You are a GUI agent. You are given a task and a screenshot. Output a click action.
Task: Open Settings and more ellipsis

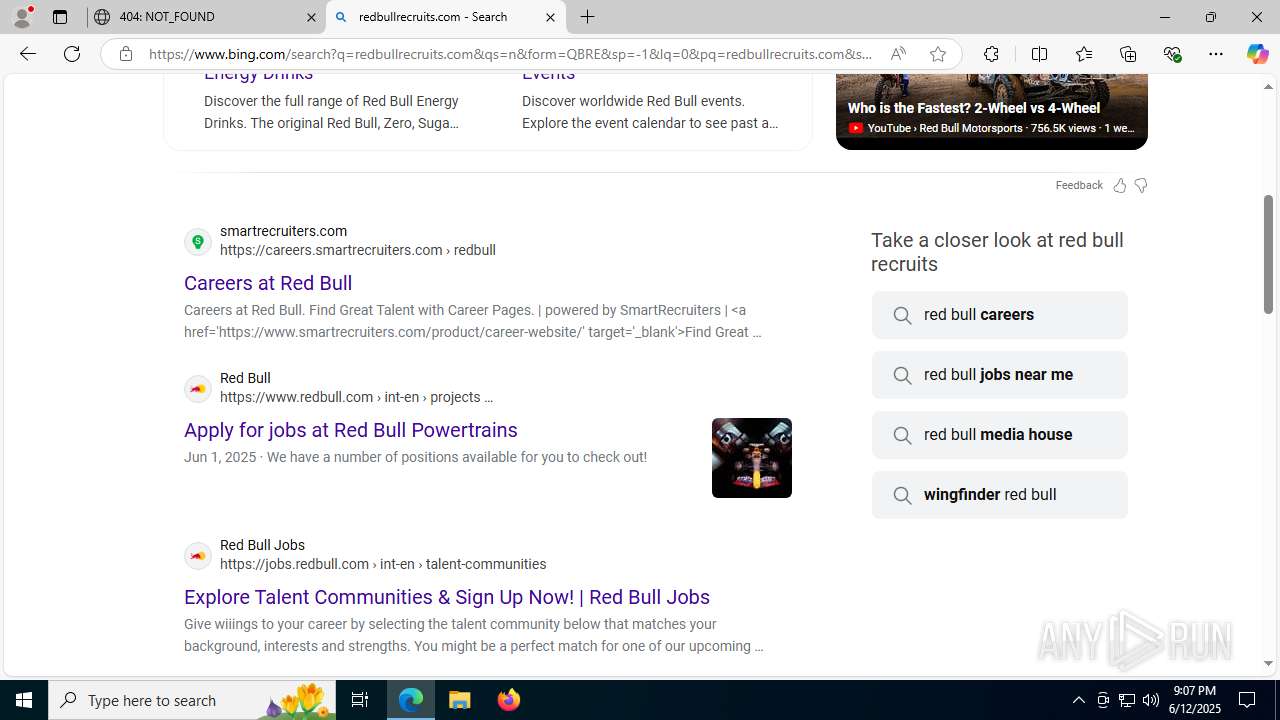tap(1216, 54)
